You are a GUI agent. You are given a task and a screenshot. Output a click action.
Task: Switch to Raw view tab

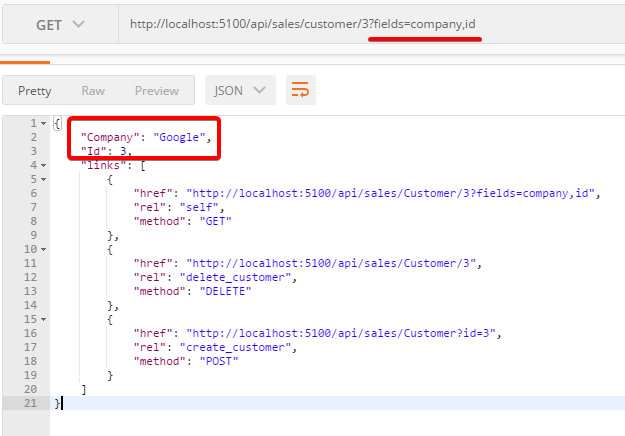pyautogui.click(x=93, y=90)
